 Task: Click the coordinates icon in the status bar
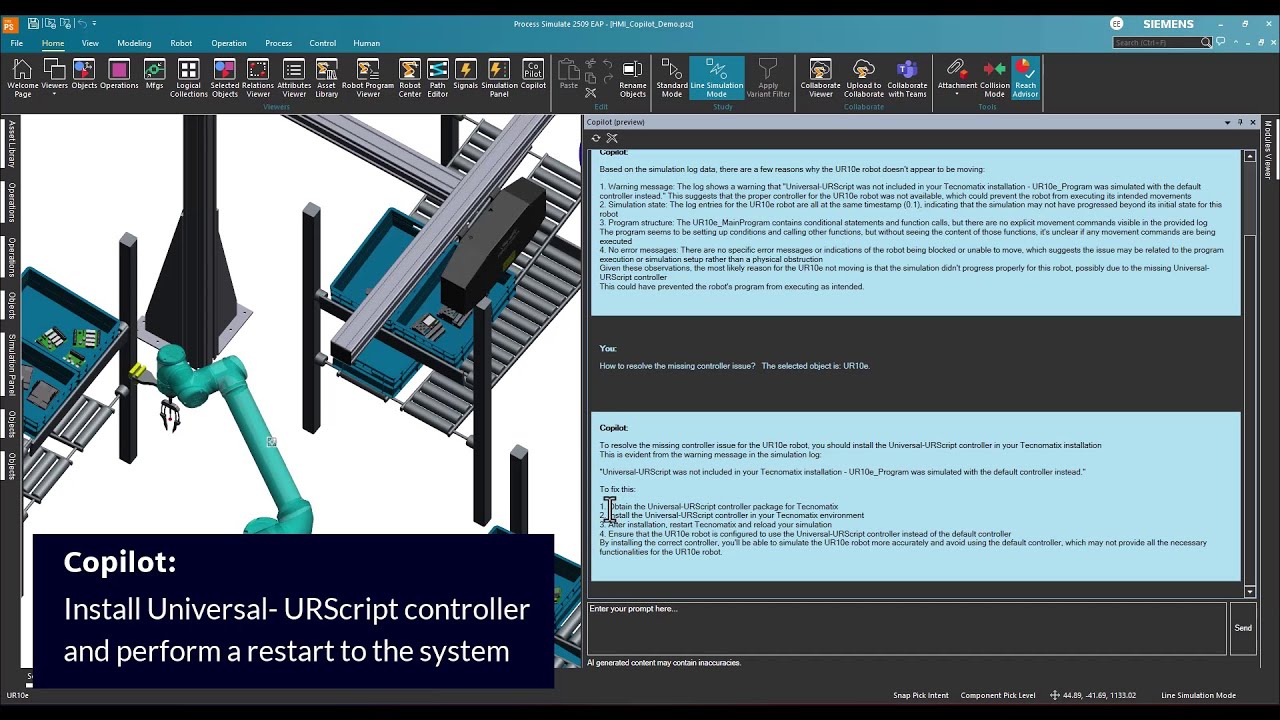pos(1055,695)
